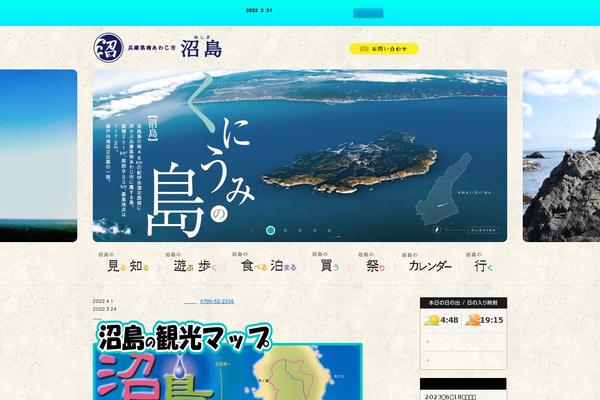600x400 pixels.
Task: Click the 兵庫県南あわじ市 header text
Action: (x=152, y=48)
